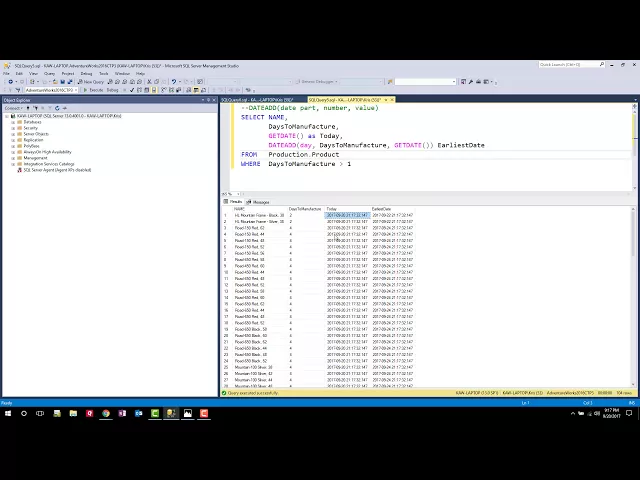
Task: Click the Find combo box in toolbar
Action: [x=425, y=82]
